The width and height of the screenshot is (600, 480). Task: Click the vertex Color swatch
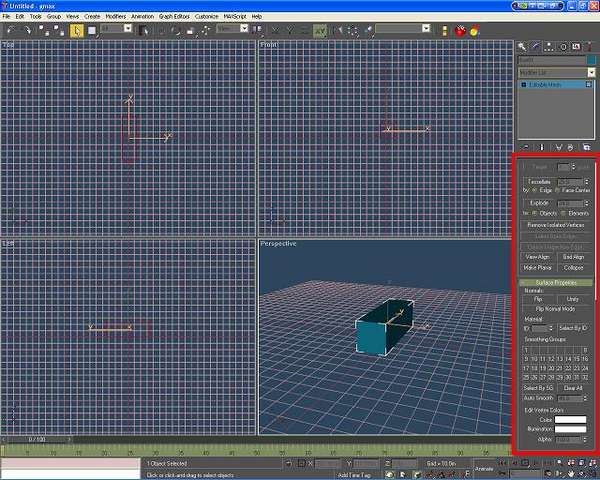click(x=570, y=420)
